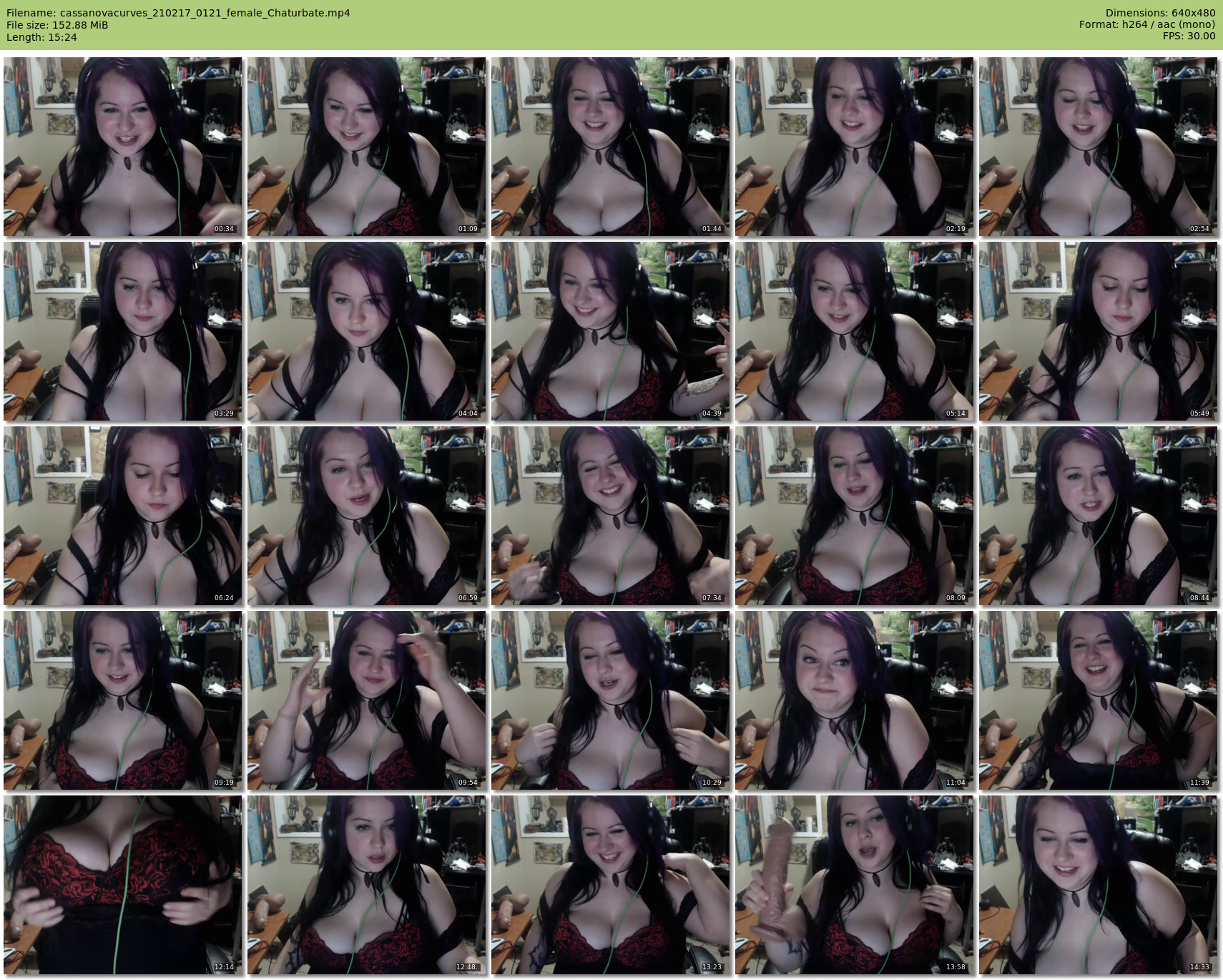Click the 'Format: h264 / aac (mono)' text
1223x980 pixels.
click(x=1147, y=25)
